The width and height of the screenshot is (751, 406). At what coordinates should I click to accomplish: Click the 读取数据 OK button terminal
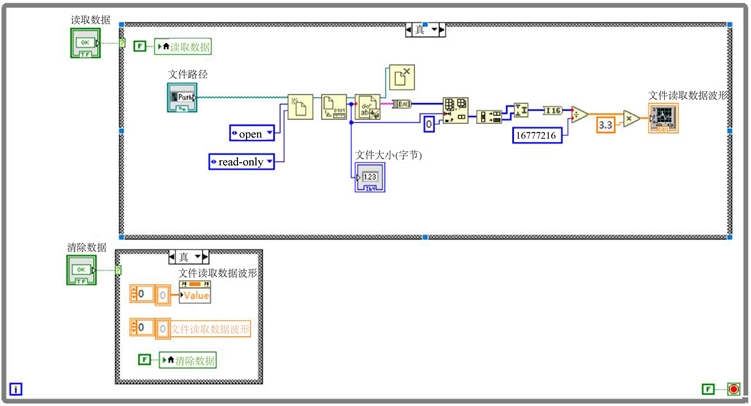coord(85,43)
